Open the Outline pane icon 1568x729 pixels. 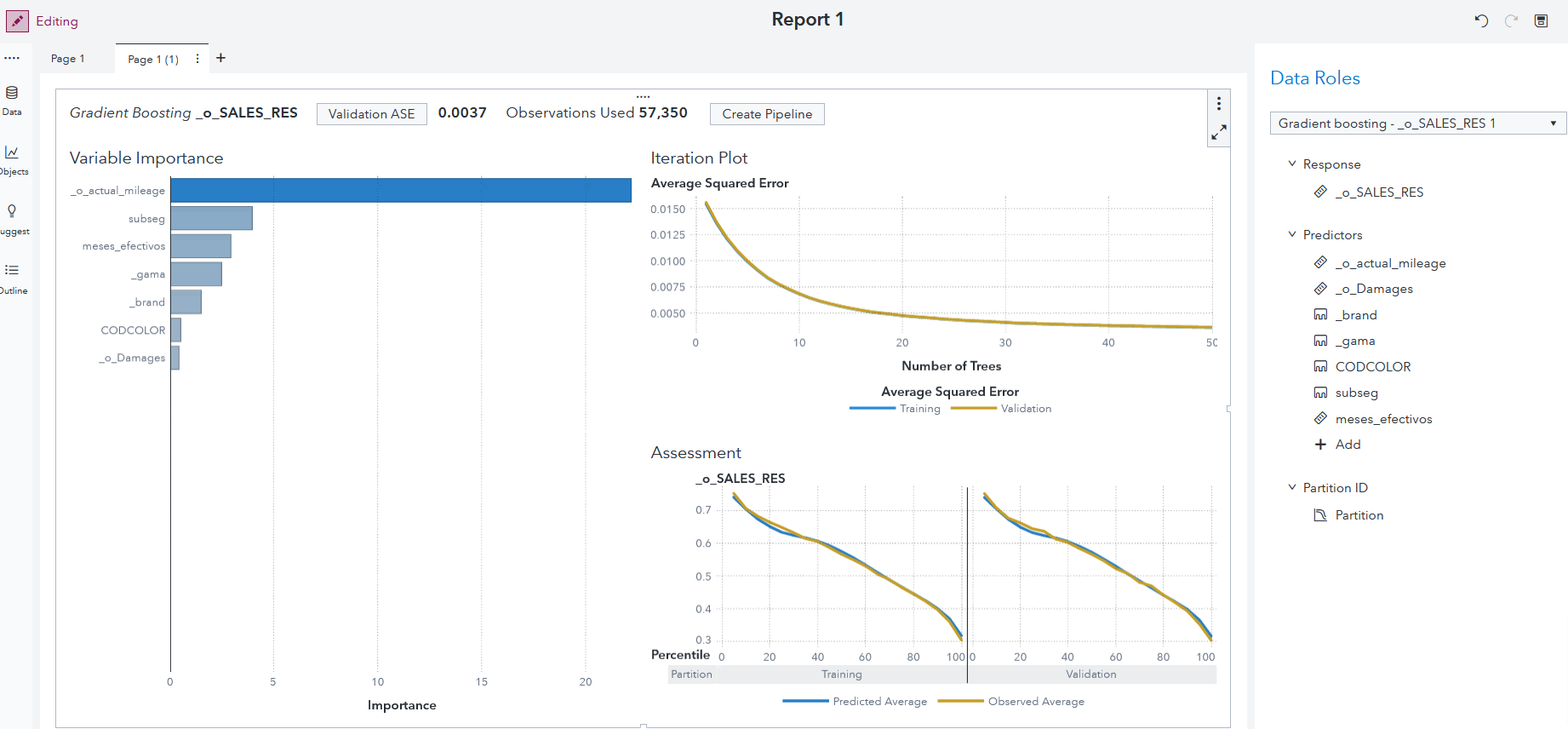[12, 278]
